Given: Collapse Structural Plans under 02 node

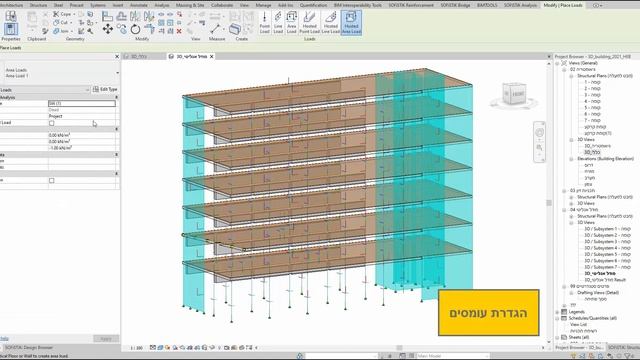Looking at the screenshot, I should (571, 76).
